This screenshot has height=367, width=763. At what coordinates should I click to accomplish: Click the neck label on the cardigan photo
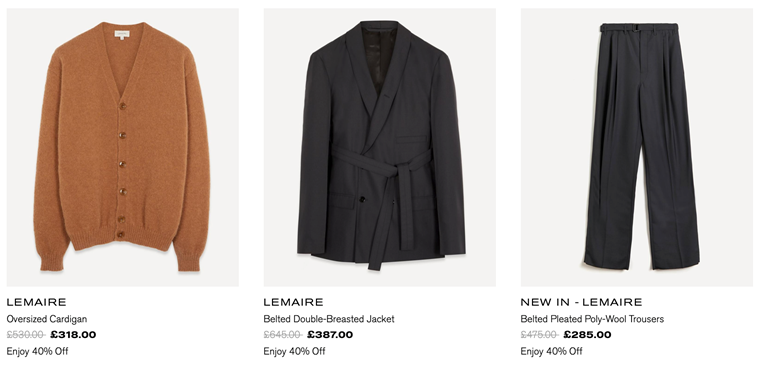pos(122,35)
